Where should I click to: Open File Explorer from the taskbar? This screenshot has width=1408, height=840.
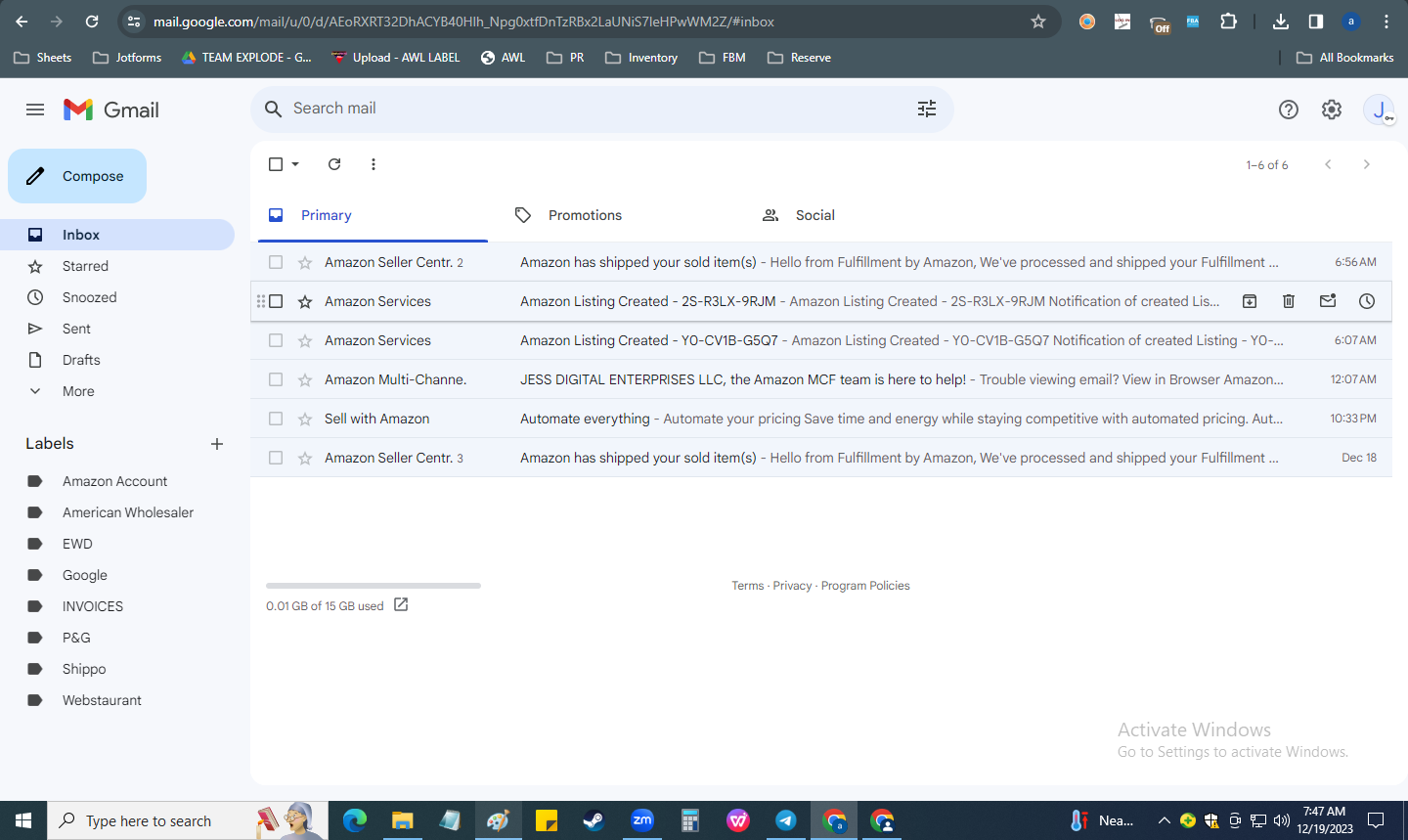(402, 820)
